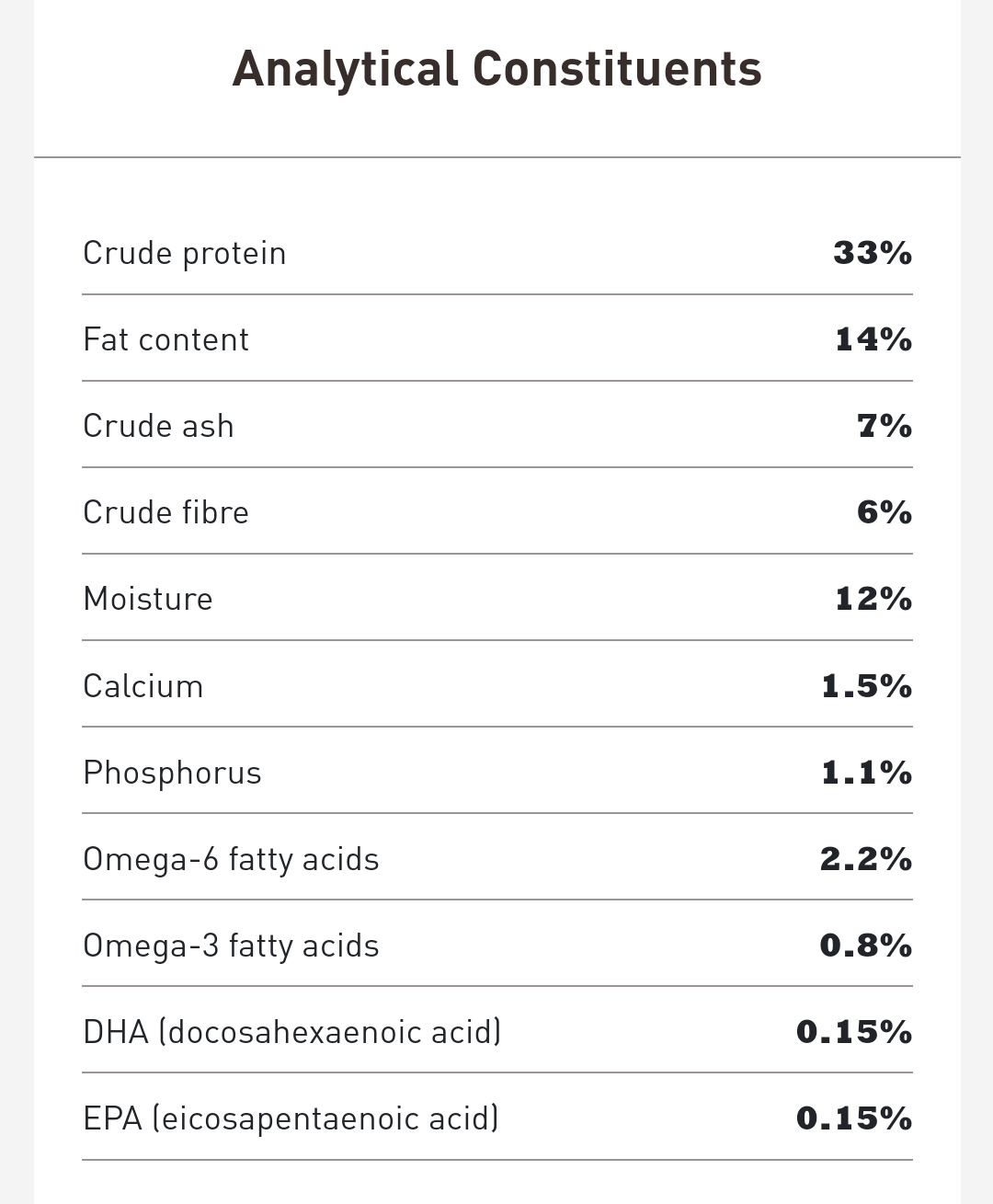Select the Omega-3 fatty acids label
993x1204 pixels.
click(231, 946)
